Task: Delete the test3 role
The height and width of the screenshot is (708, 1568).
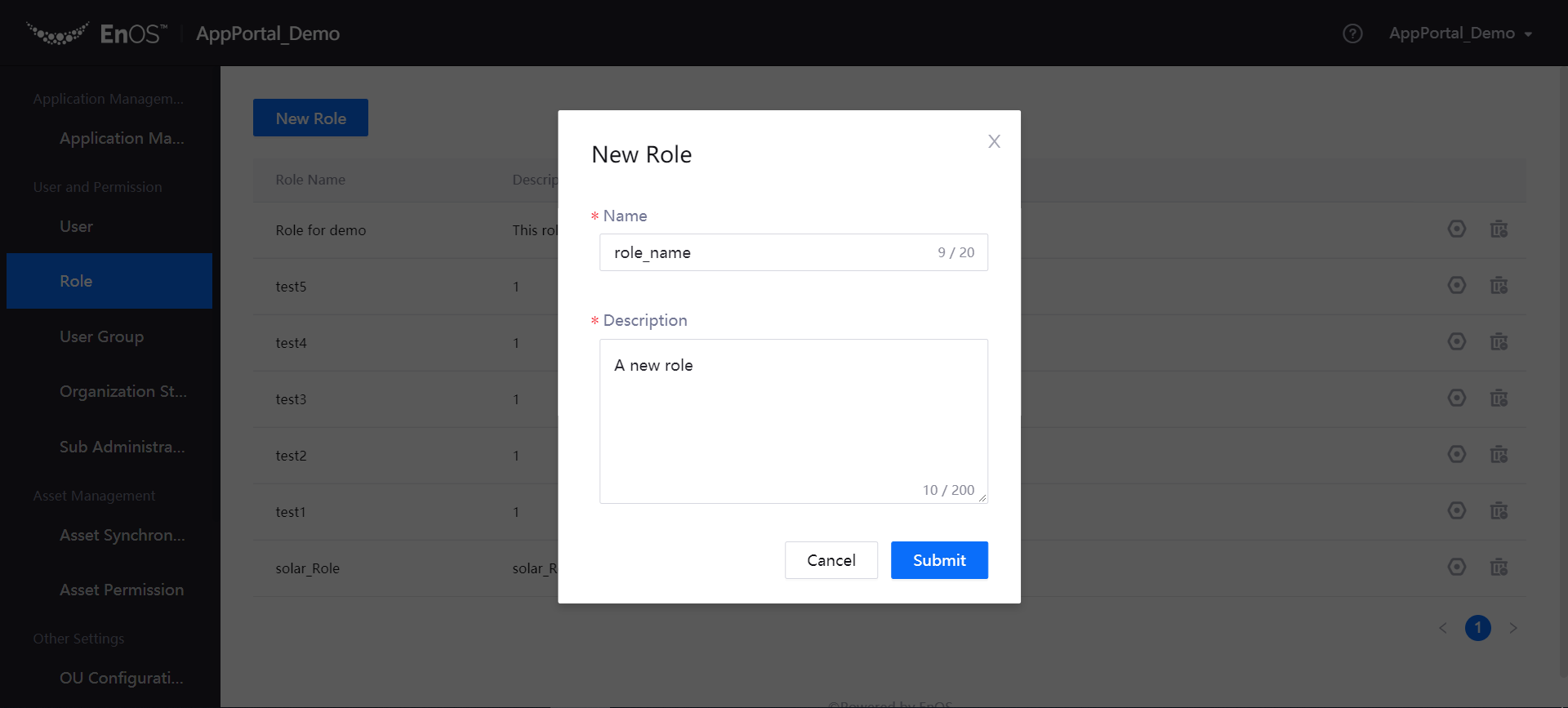Action: pyautogui.click(x=1499, y=399)
